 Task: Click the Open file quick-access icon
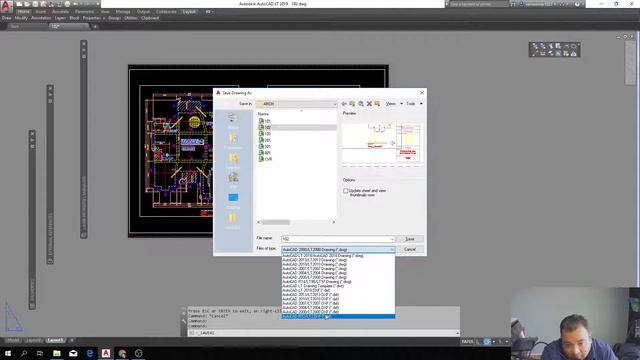pyautogui.click(x=27, y=4)
